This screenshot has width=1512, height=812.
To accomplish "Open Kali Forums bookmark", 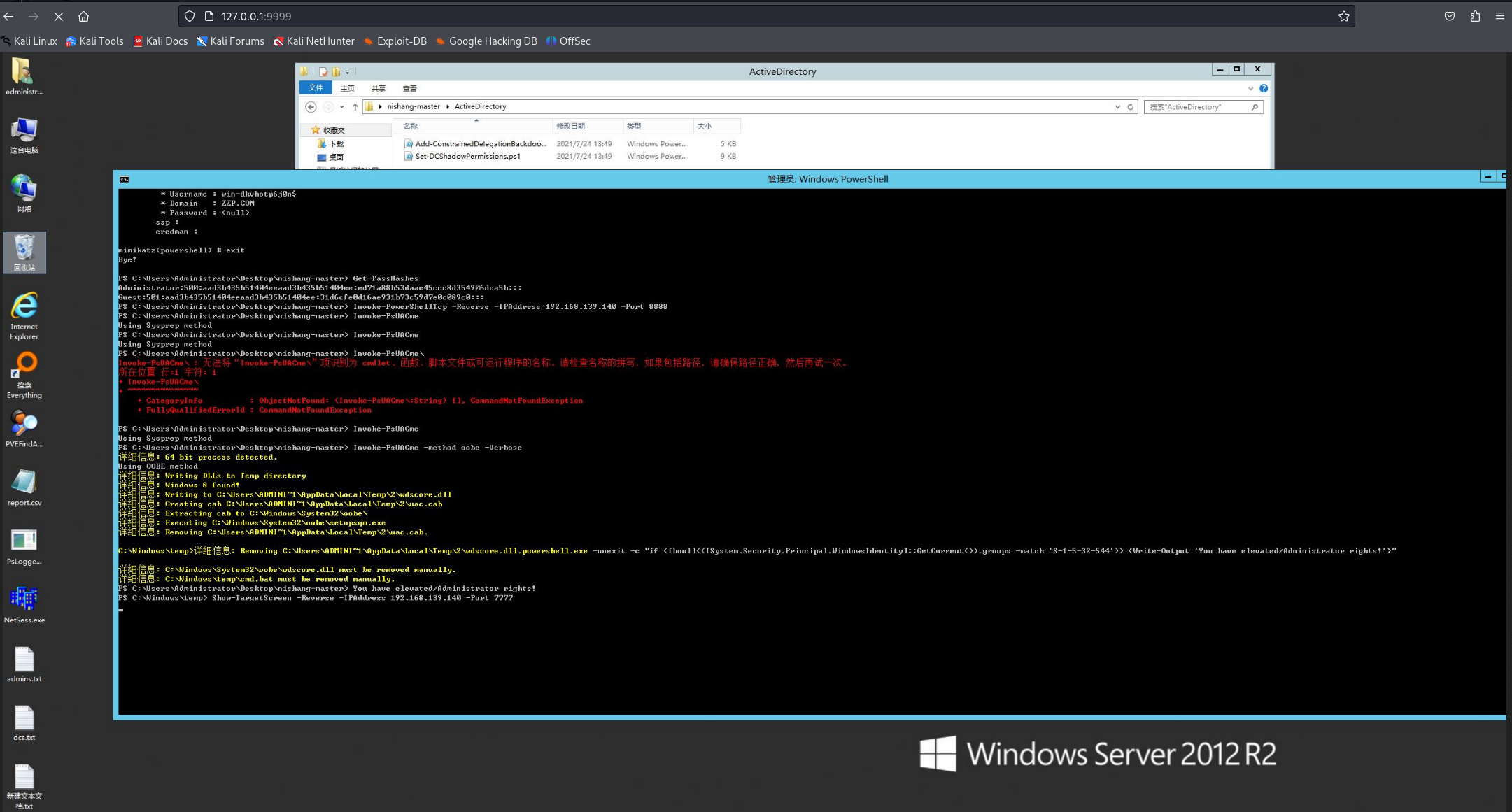I will click(230, 41).
